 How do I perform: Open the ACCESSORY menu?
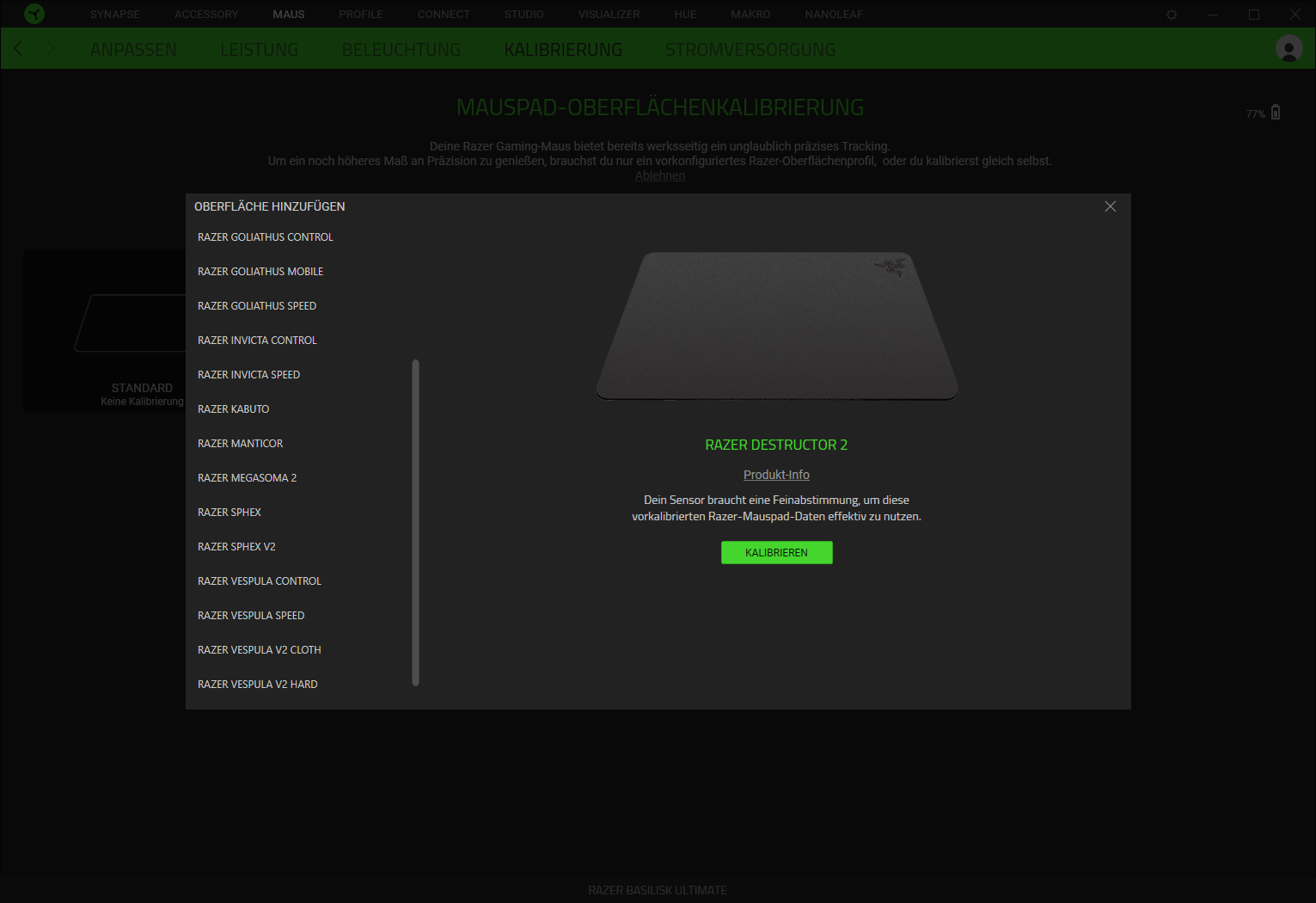coord(206,15)
